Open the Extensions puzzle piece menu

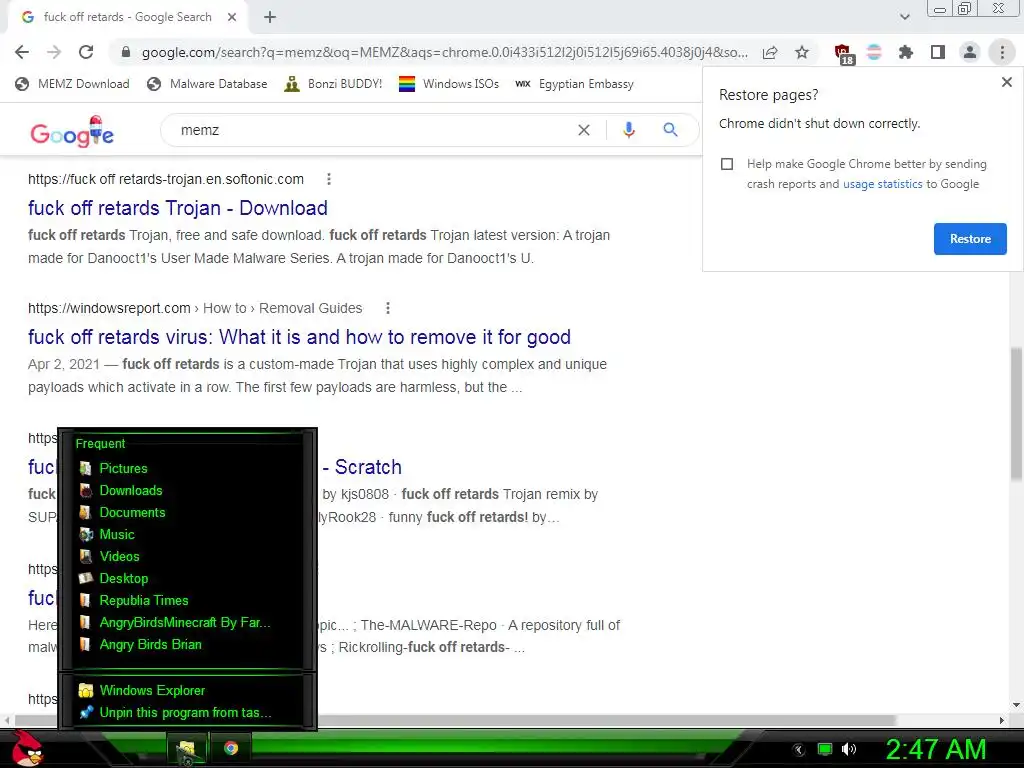(906, 52)
